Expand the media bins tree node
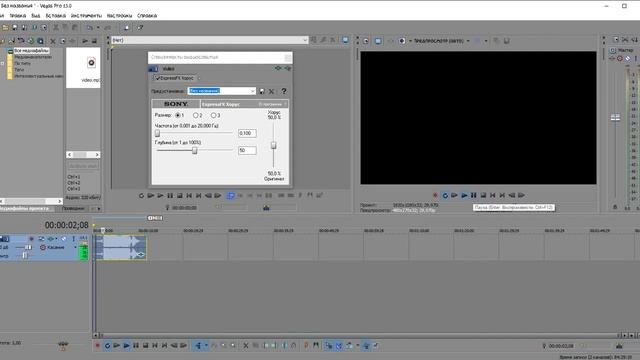Screen dimensions: 640x360 click(x=2, y=63)
